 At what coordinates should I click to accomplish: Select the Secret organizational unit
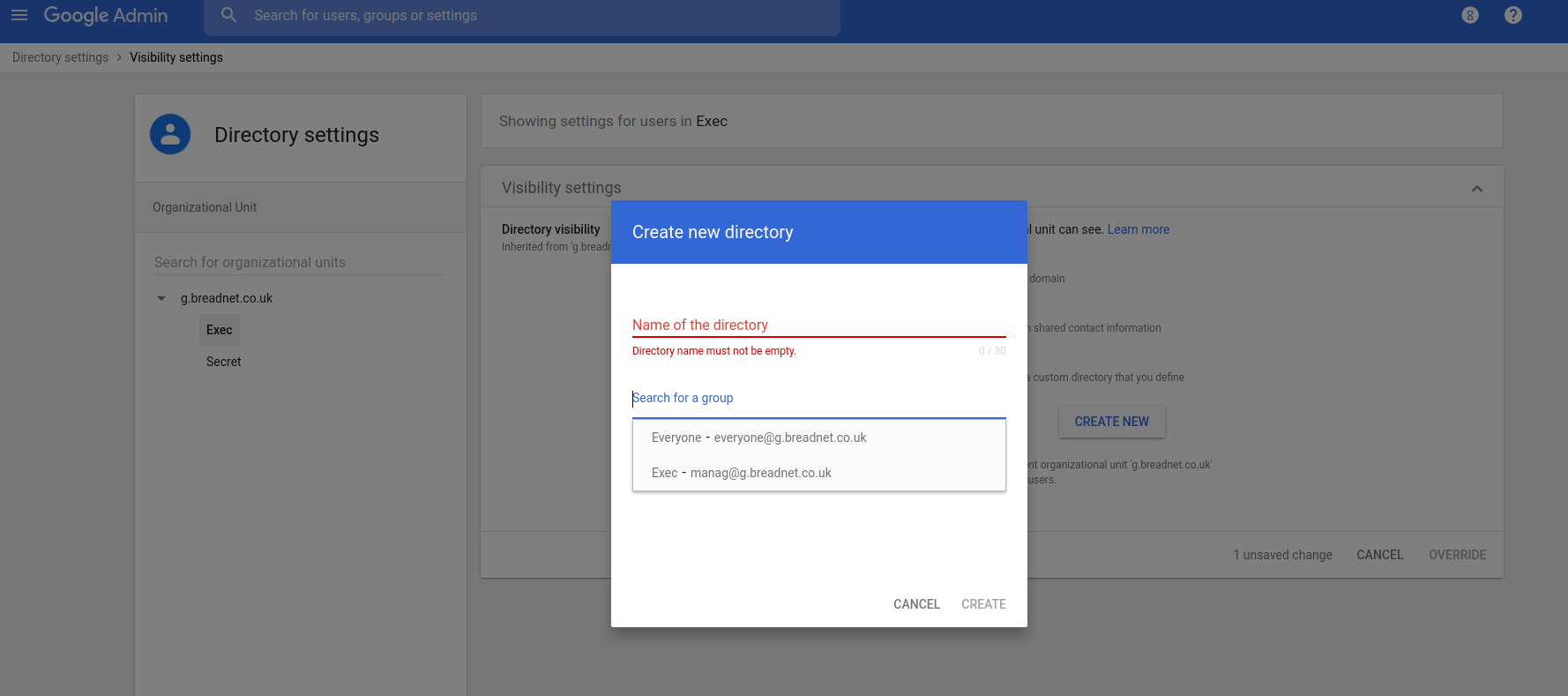(224, 362)
